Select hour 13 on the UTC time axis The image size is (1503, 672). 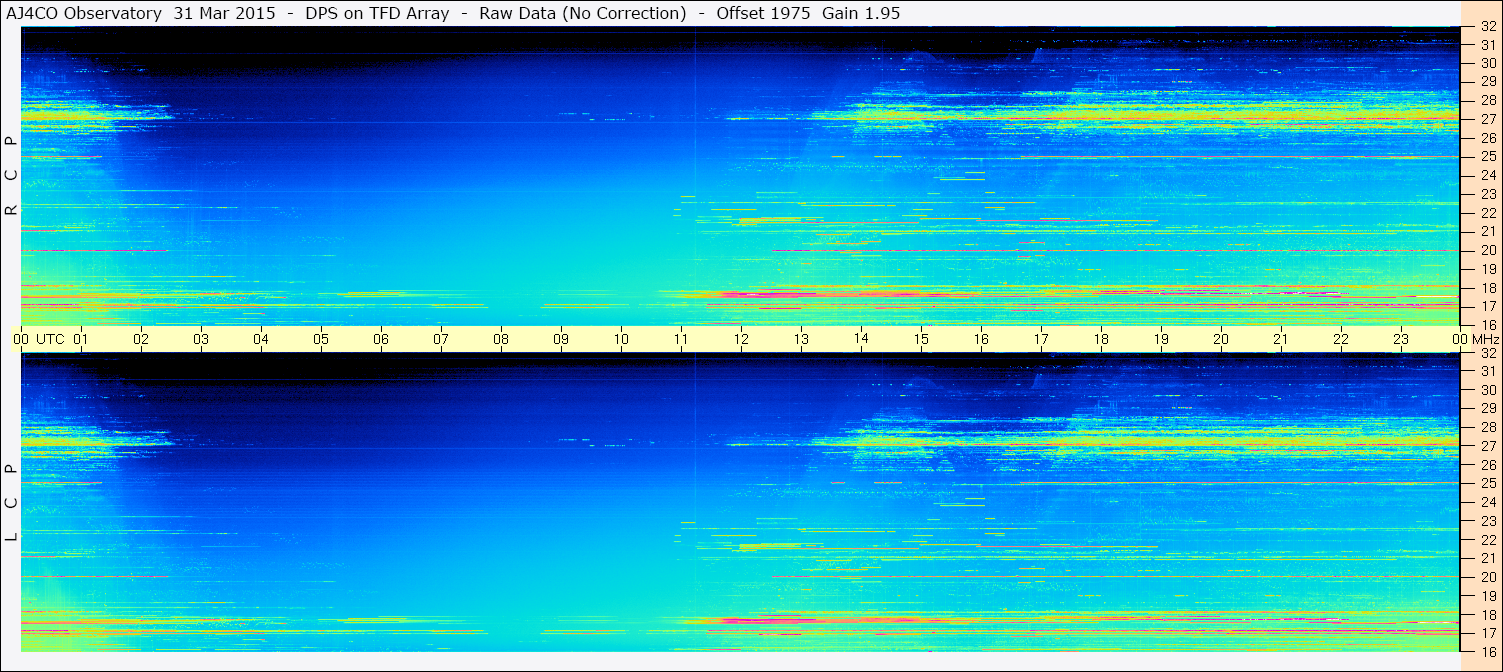pyautogui.click(x=801, y=339)
